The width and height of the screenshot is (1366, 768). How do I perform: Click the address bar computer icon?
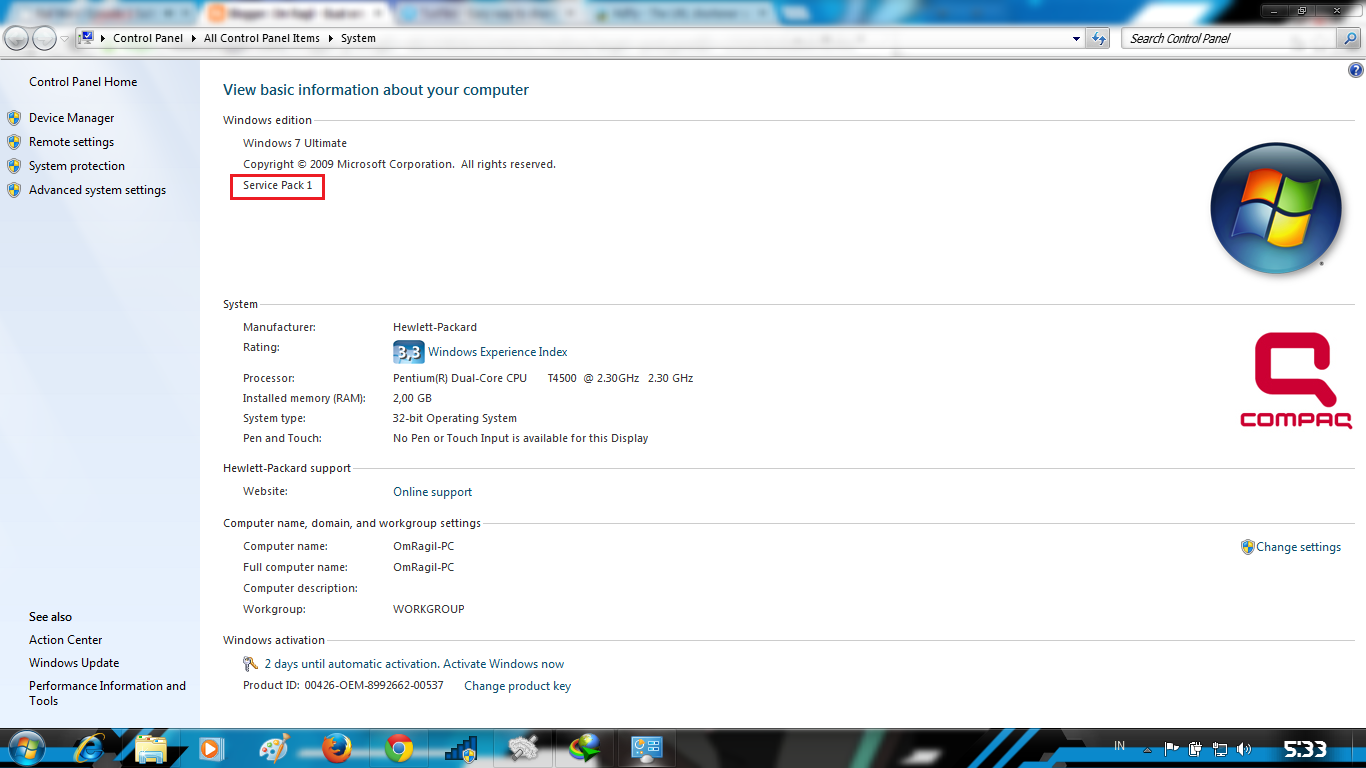(x=87, y=38)
